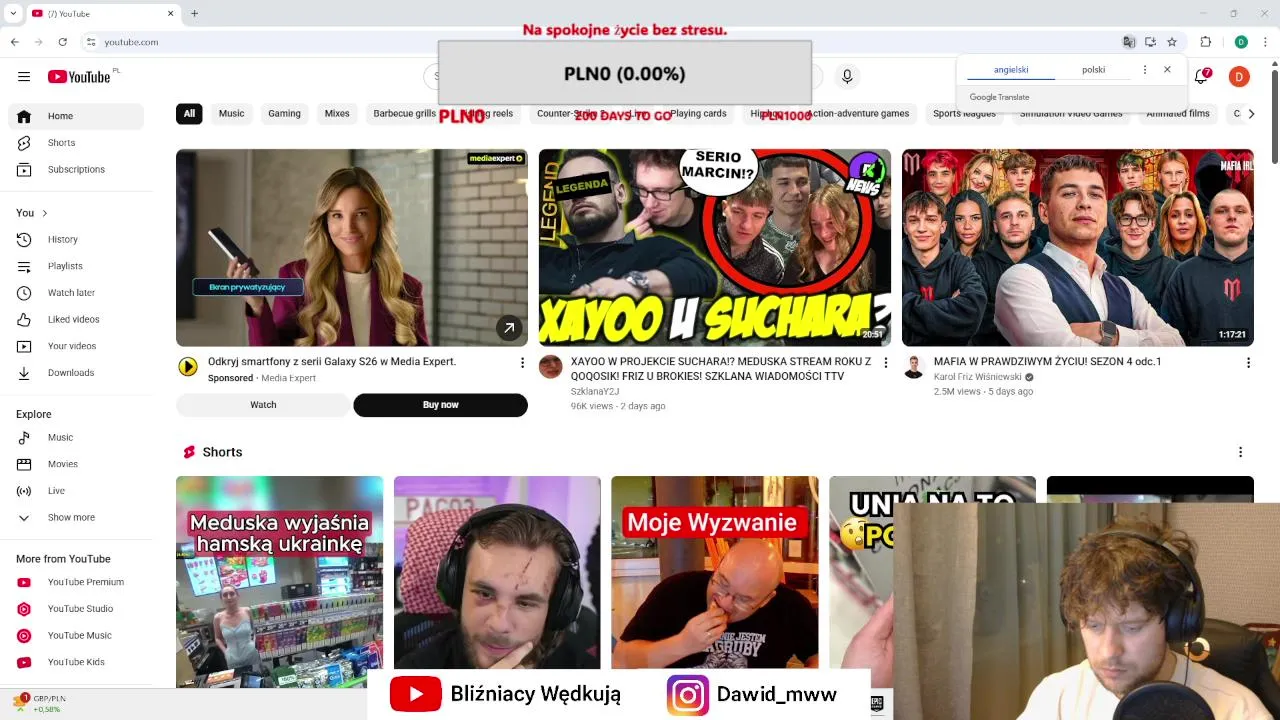
Task: Open Watch later list
Action: click(x=76, y=293)
